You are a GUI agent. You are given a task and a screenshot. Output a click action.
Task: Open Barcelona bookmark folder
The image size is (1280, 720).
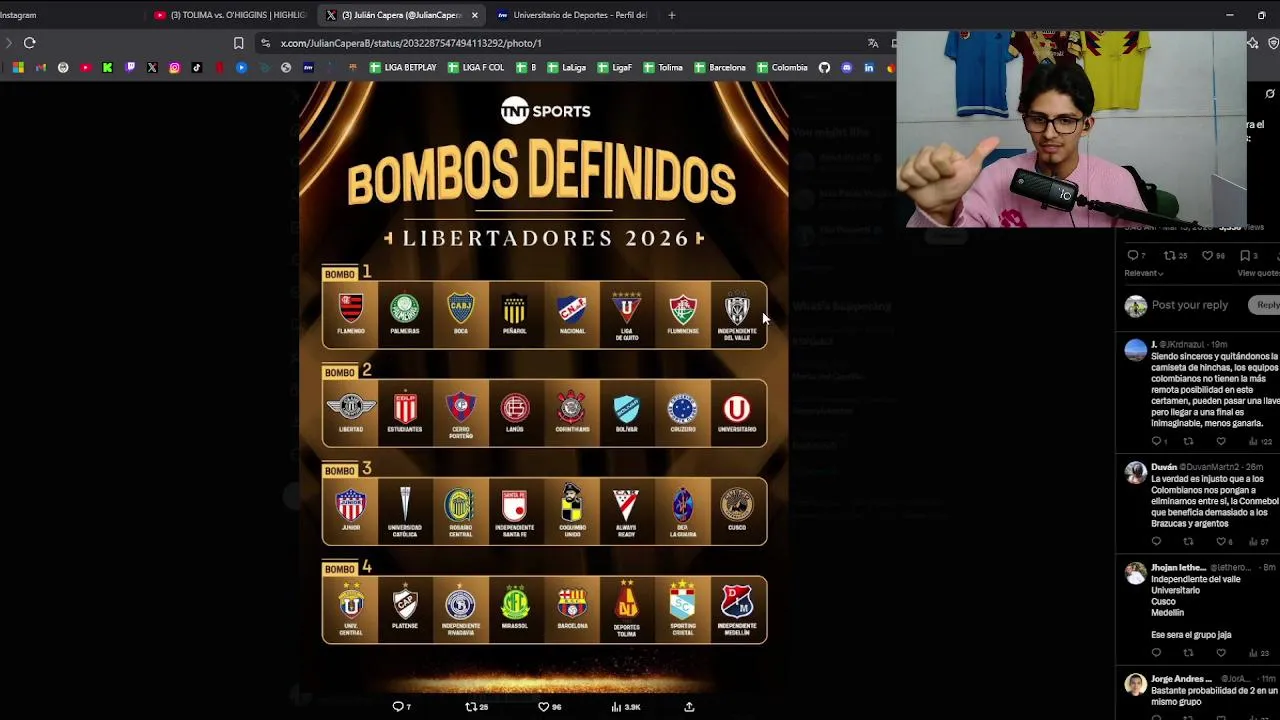[720, 68]
